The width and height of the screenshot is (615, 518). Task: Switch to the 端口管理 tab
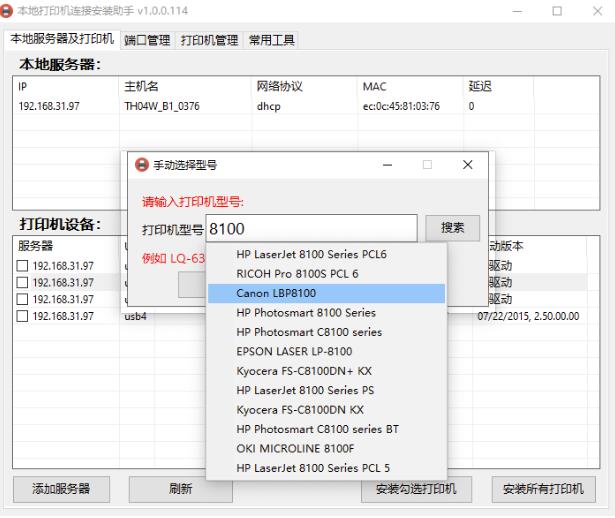[x=148, y=41]
